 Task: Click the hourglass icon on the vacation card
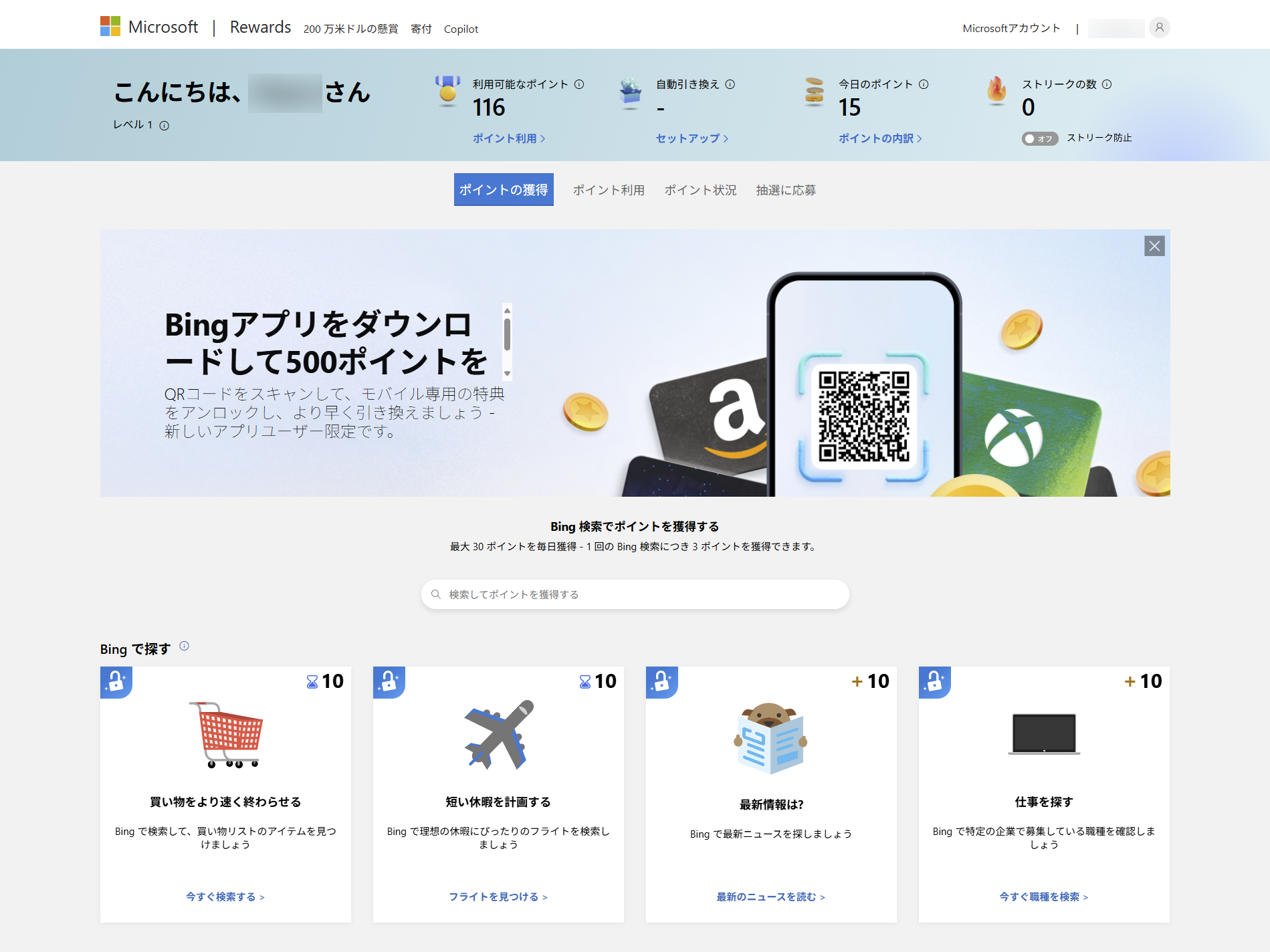click(x=585, y=682)
